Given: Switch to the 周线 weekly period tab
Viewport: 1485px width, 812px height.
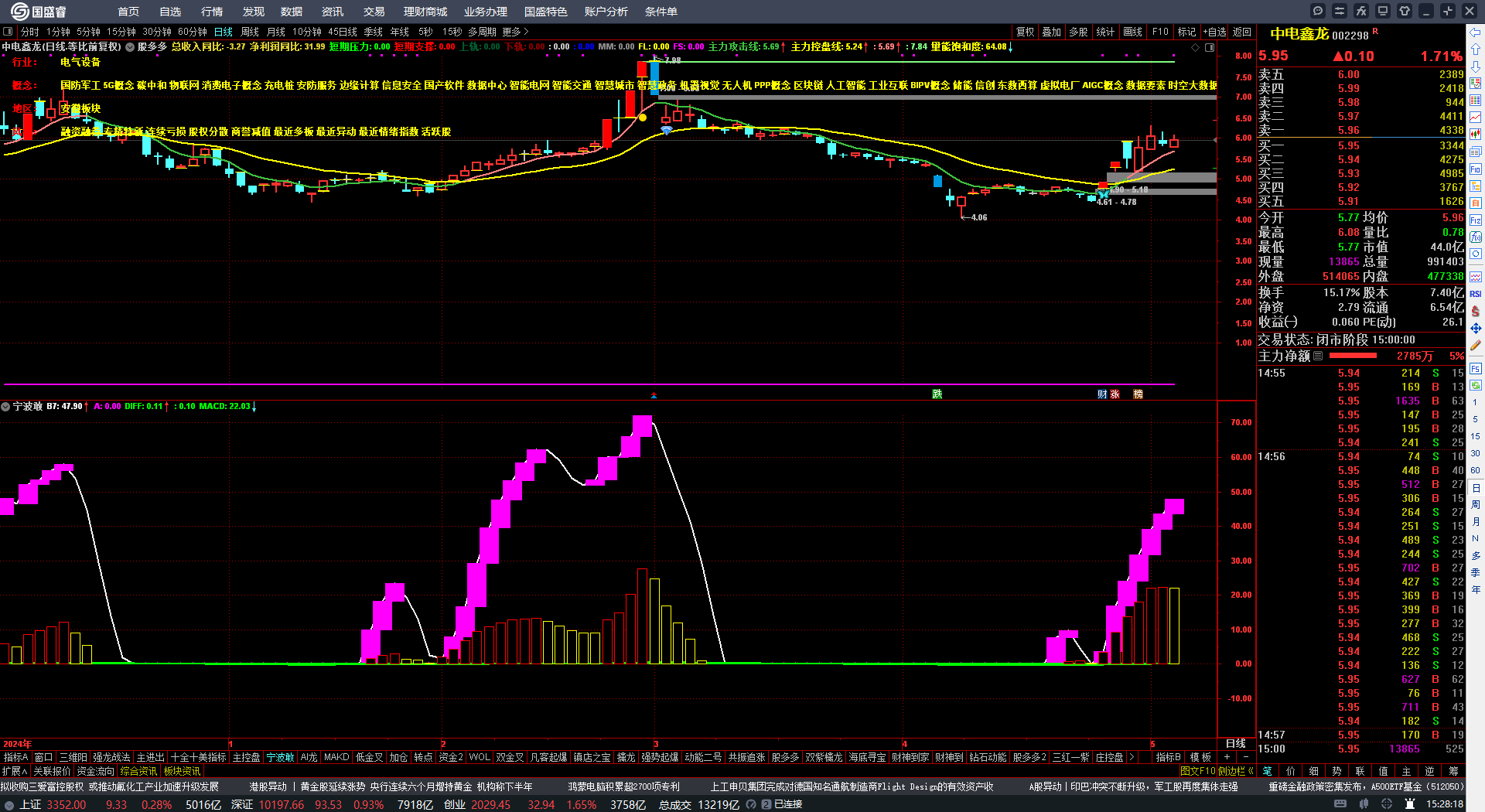Looking at the screenshot, I should [250, 32].
